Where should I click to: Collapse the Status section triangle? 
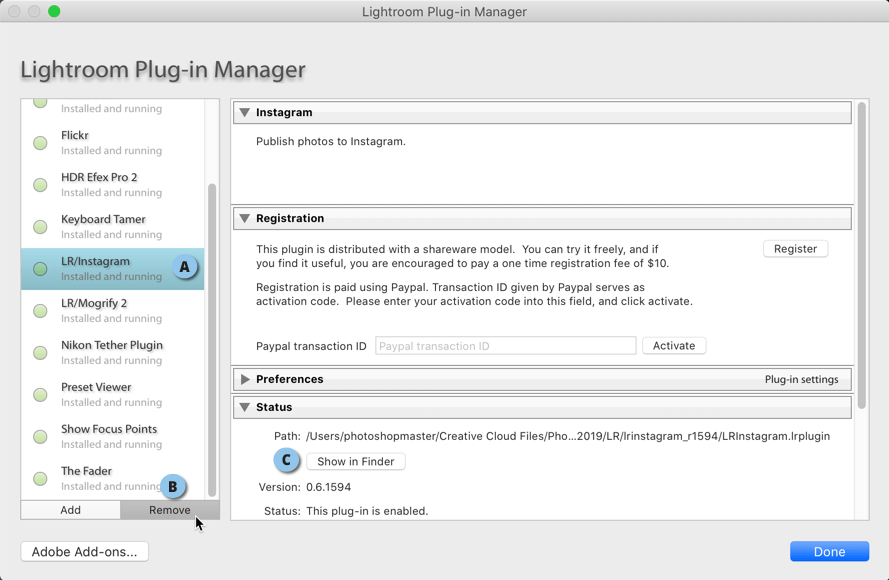(244, 407)
